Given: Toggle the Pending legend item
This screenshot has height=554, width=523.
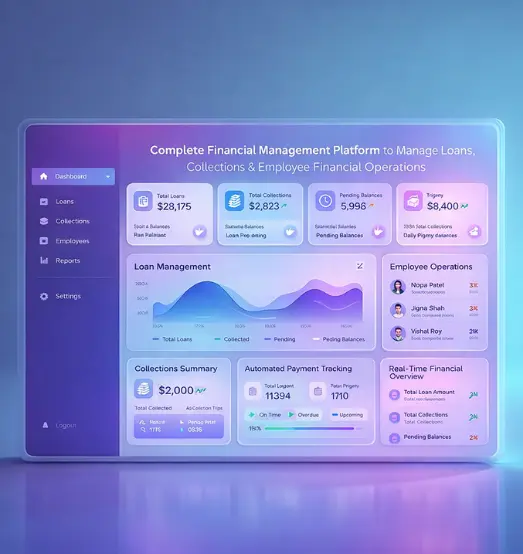Looking at the screenshot, I should [280, 339].
